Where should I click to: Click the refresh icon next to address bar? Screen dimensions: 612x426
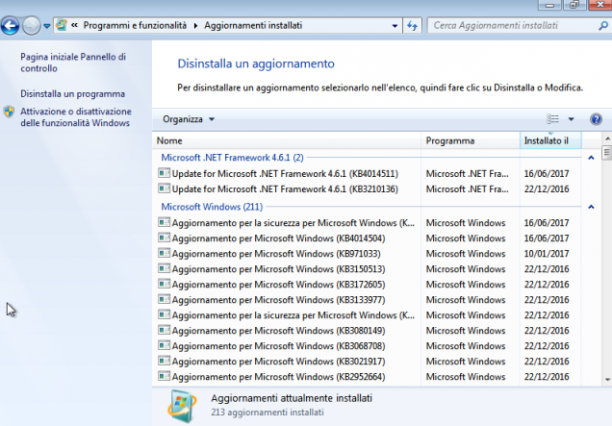[x=412, y=26]
